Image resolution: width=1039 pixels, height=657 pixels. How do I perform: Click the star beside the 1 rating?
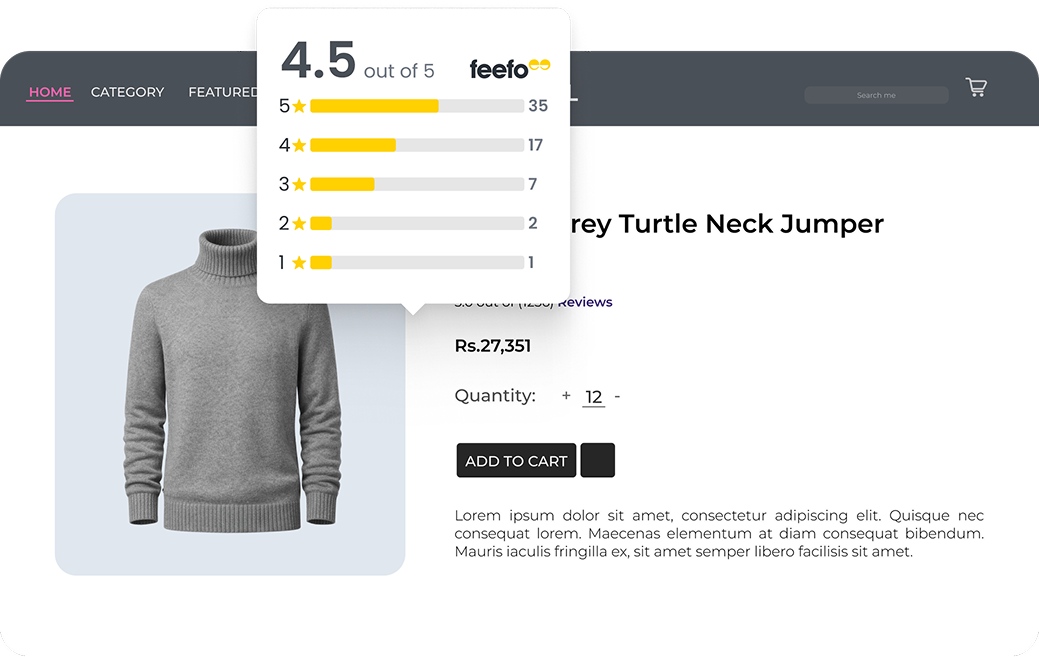coord(299,263)
